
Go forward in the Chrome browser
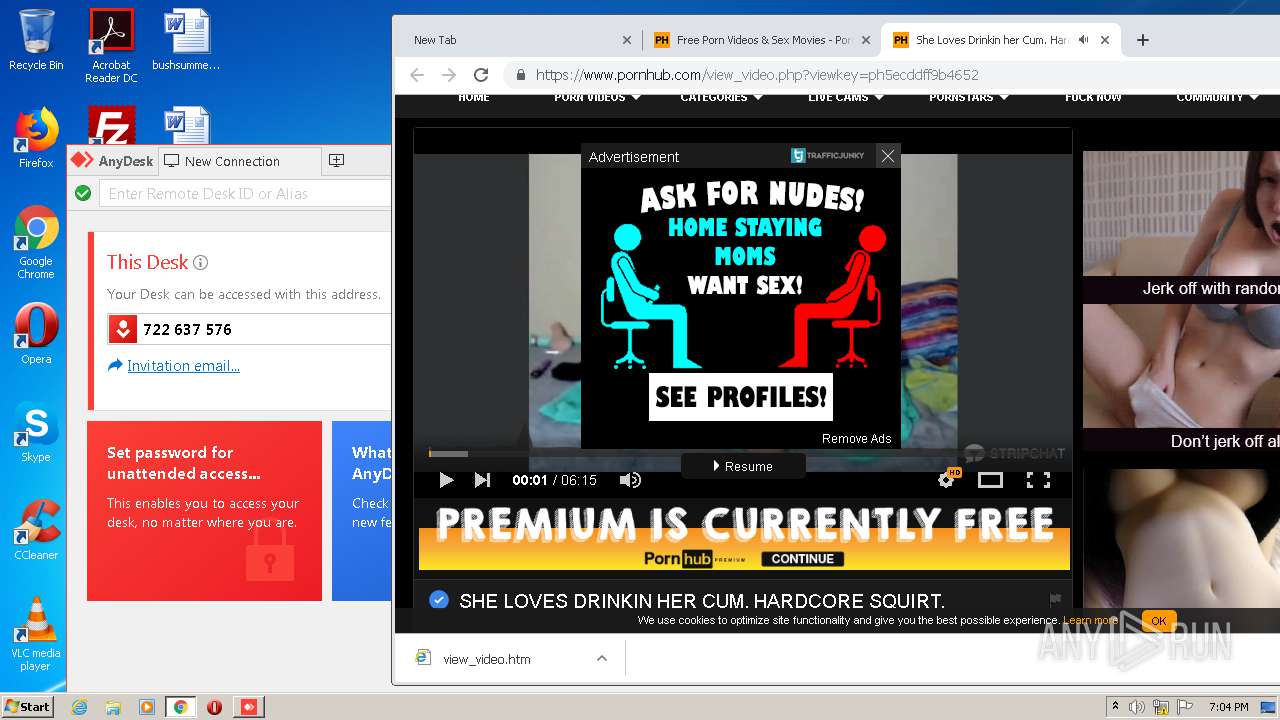point(449,75)
